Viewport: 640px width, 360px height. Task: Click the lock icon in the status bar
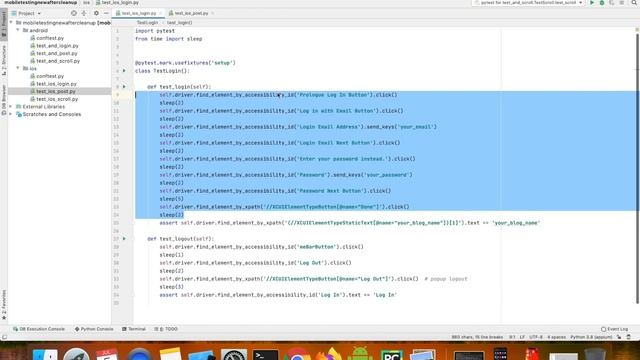click(x=619, y=337)
